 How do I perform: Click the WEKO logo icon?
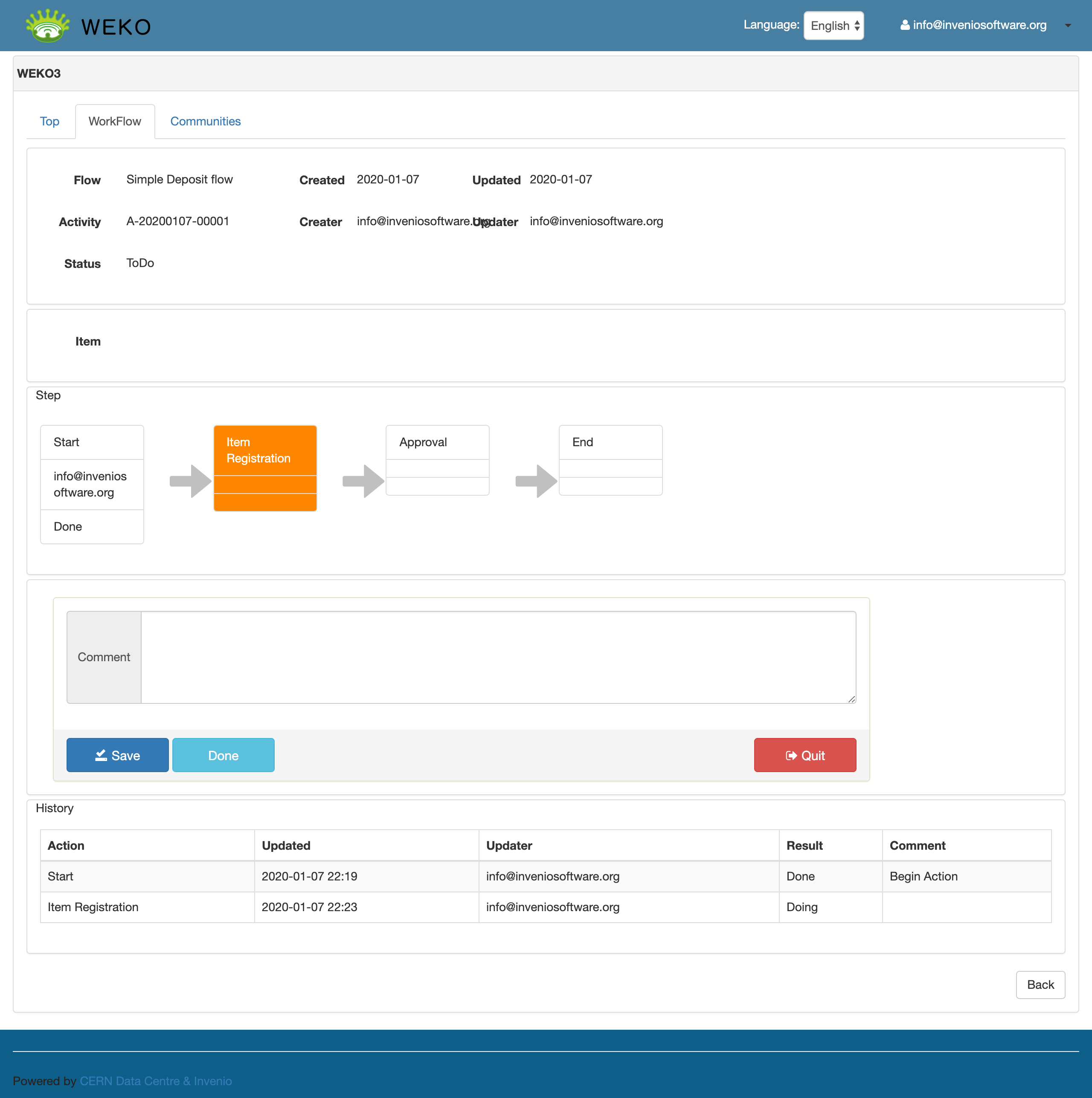(x=48, y=26)
